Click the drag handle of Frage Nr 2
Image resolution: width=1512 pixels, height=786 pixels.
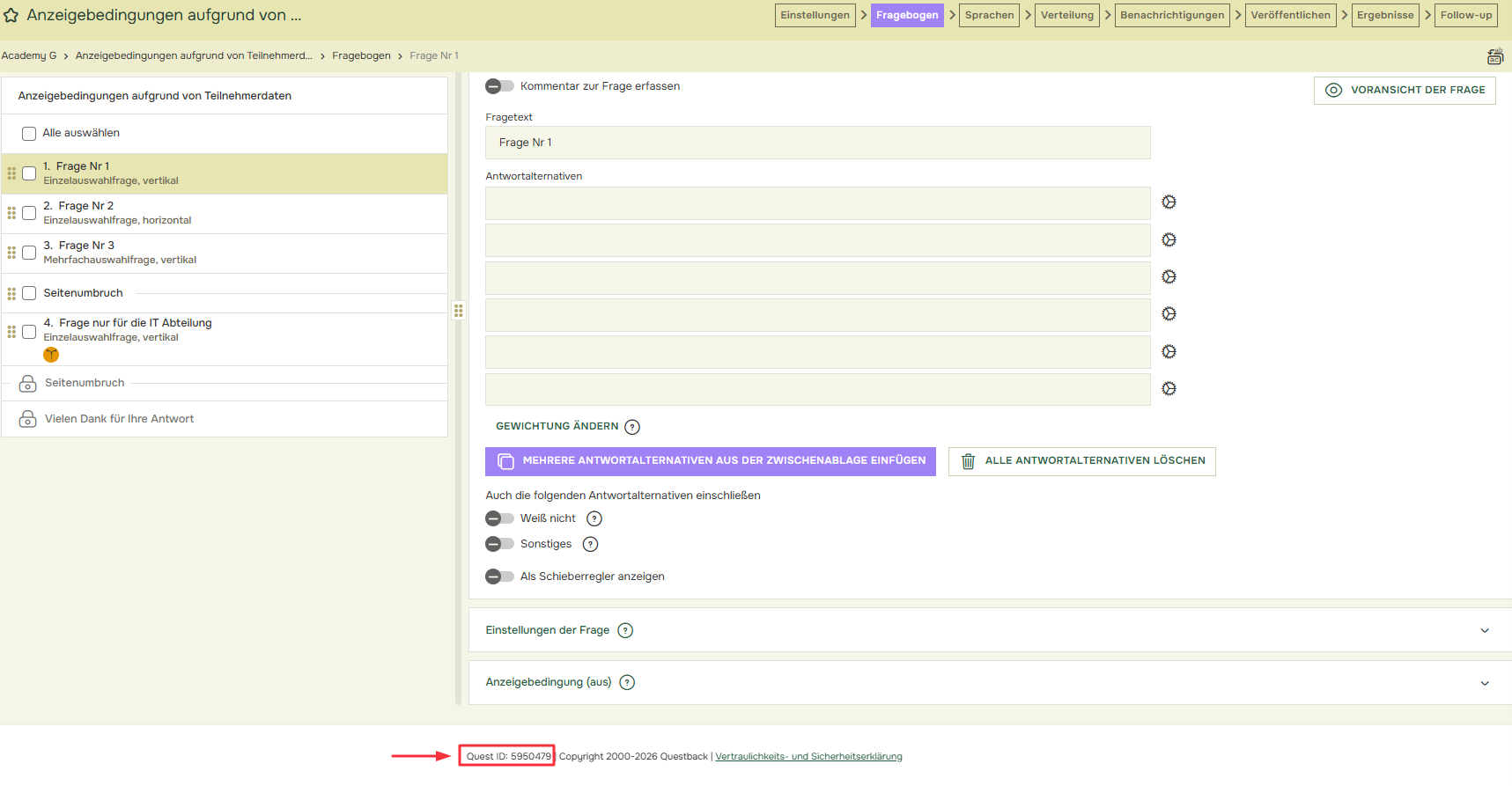click(x=11, y=213)
